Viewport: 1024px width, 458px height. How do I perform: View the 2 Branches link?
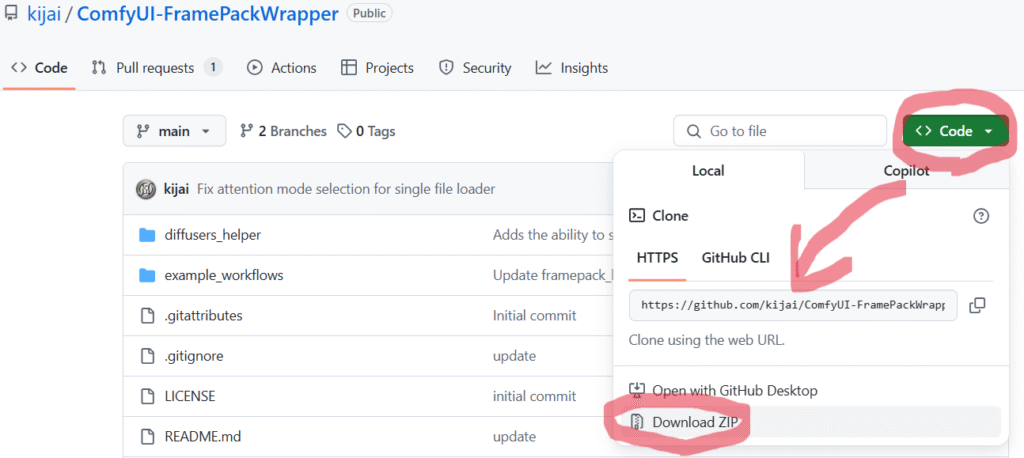click(x=283, y=131)
